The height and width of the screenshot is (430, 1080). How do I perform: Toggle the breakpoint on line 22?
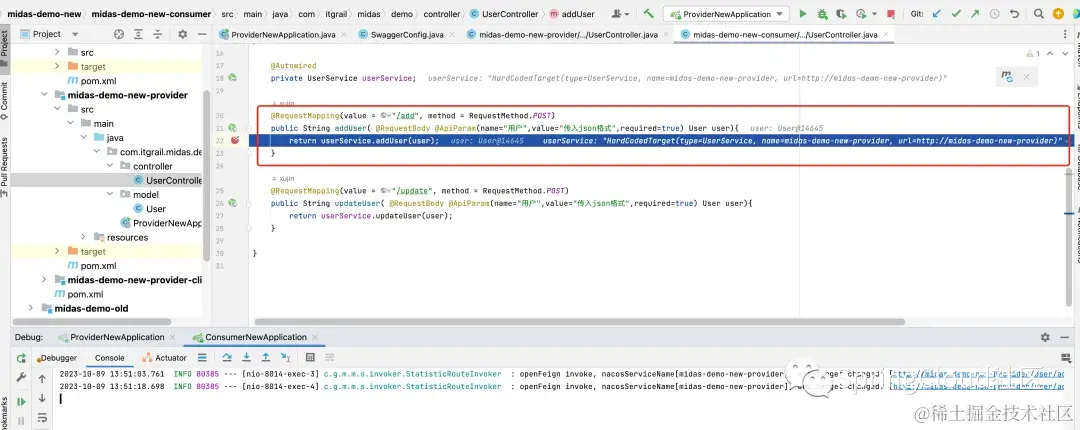(x=234, y=140)
